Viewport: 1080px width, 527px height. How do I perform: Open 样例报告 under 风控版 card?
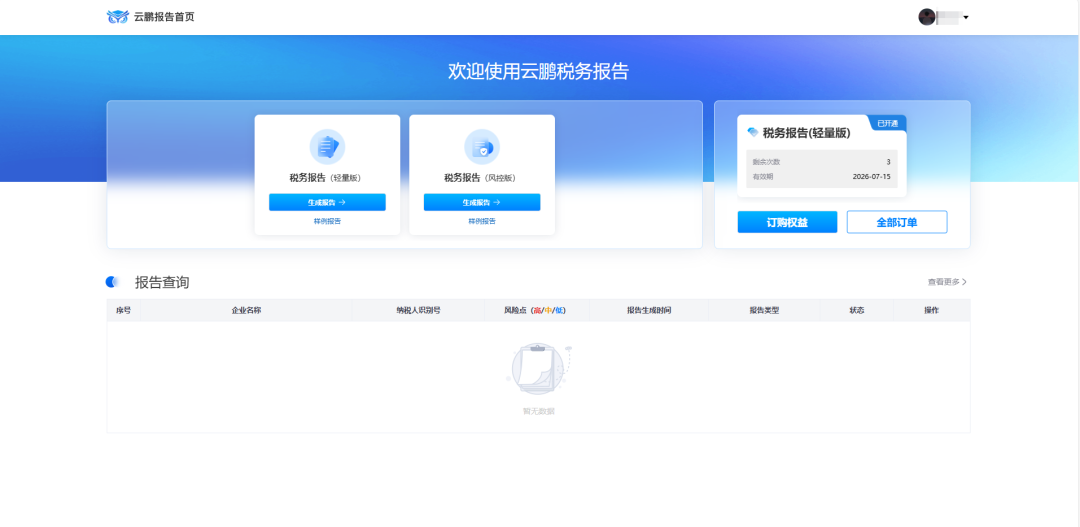481,222
